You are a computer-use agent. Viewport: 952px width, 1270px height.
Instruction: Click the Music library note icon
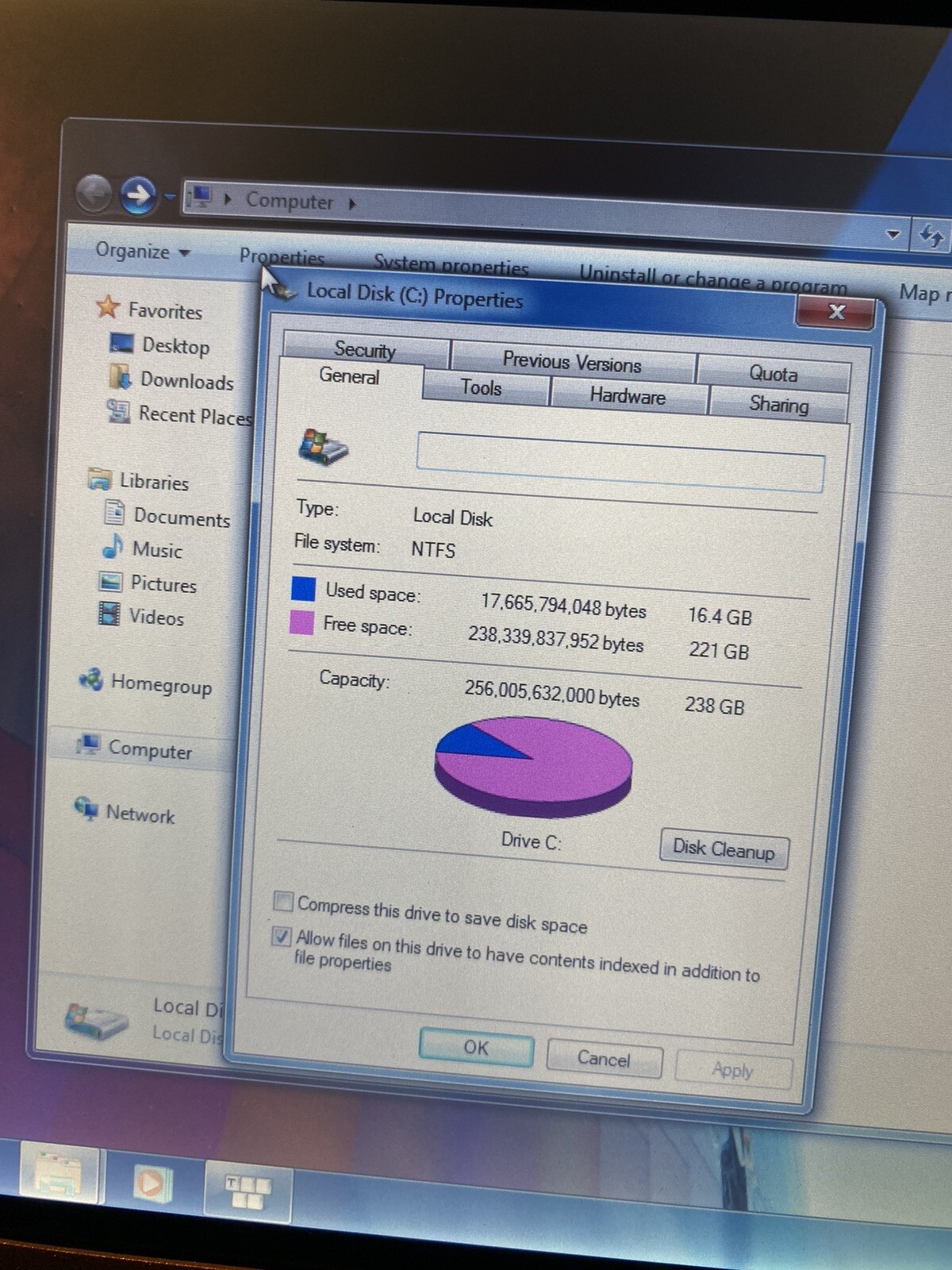(113, 546)
